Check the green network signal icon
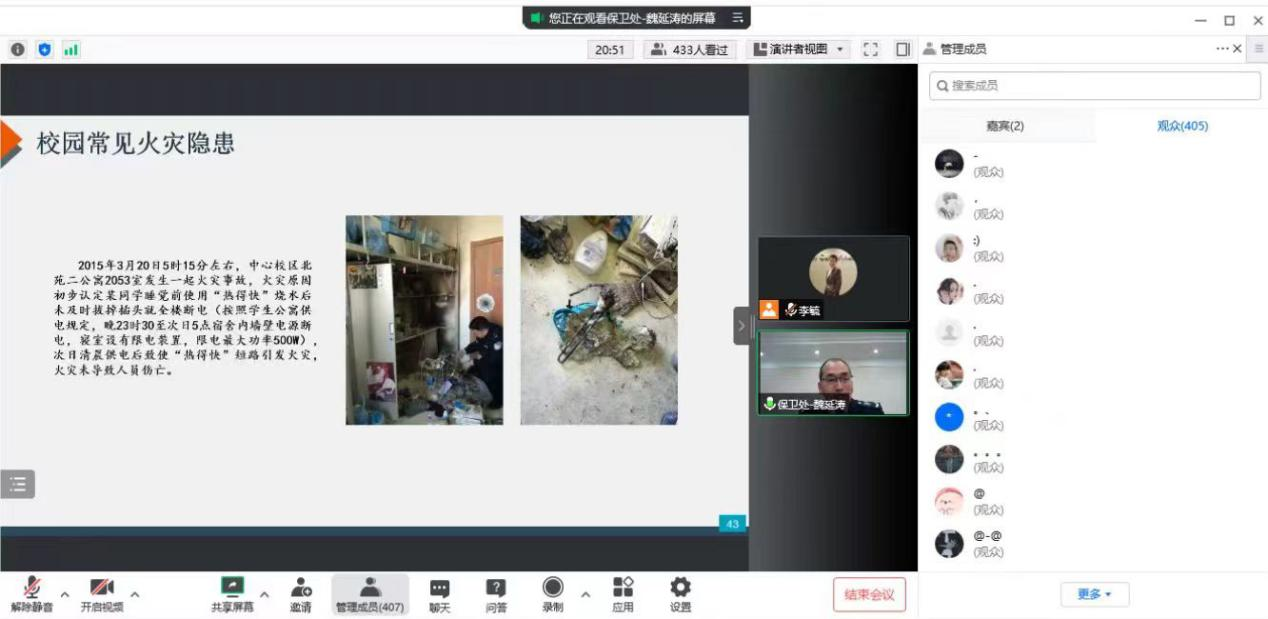1268x619 pixels. click(x=71, y=50)
